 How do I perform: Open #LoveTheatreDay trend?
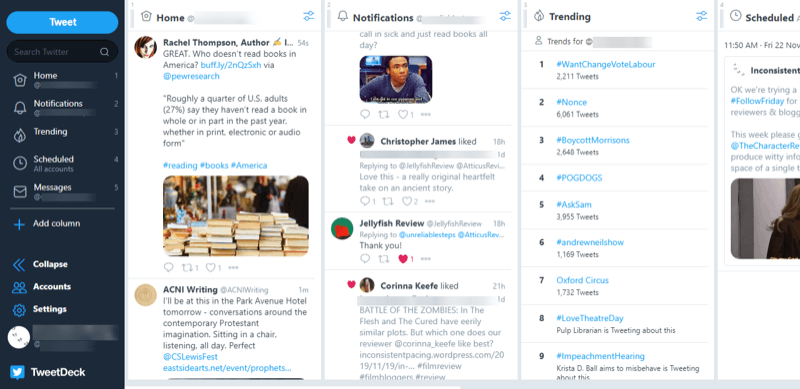tap(590, 318)
